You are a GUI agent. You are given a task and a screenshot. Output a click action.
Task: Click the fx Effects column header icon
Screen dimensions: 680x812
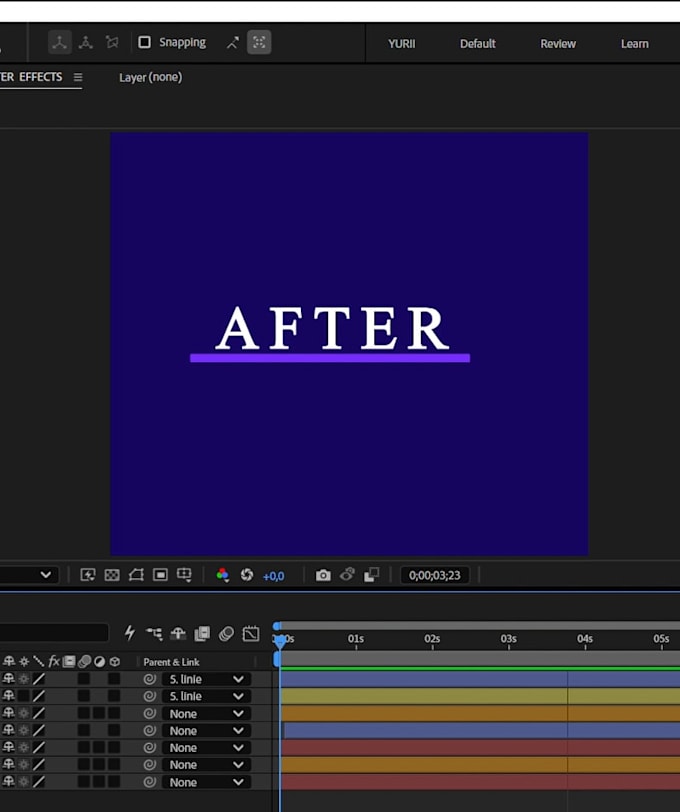click(x=54, y=661)
